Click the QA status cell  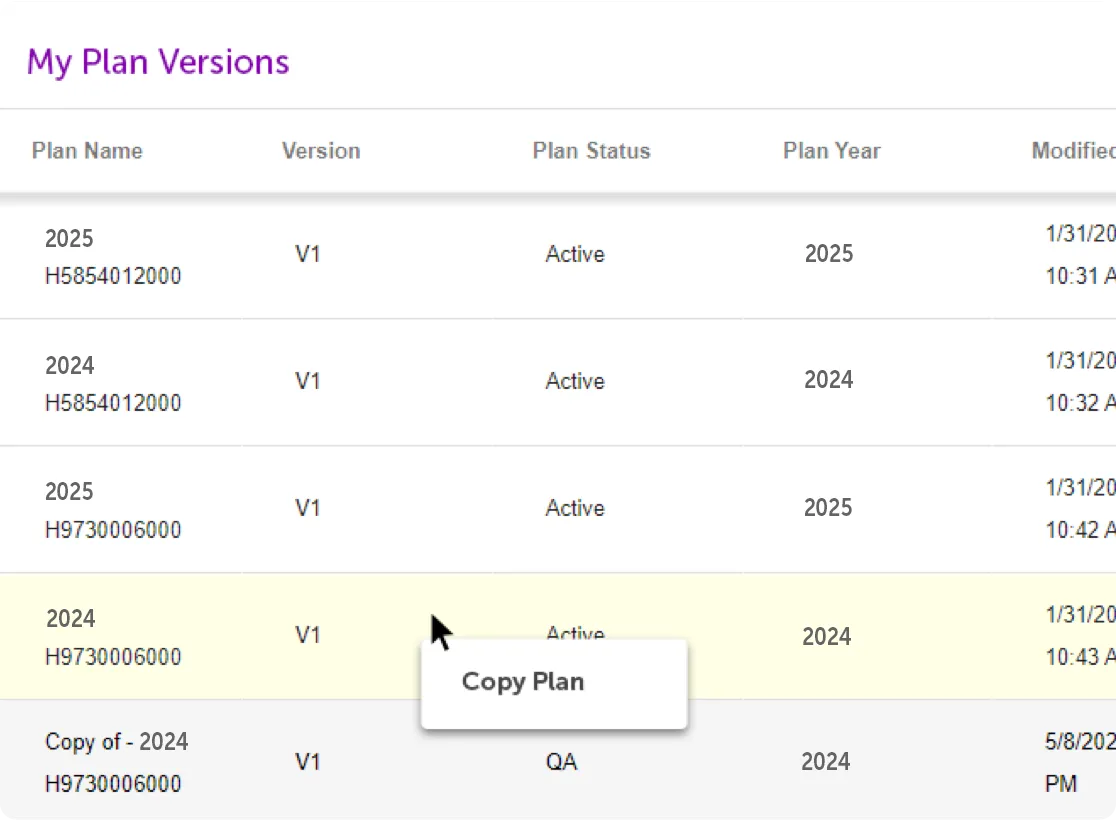pyautogui.click(x=561, y=762)
